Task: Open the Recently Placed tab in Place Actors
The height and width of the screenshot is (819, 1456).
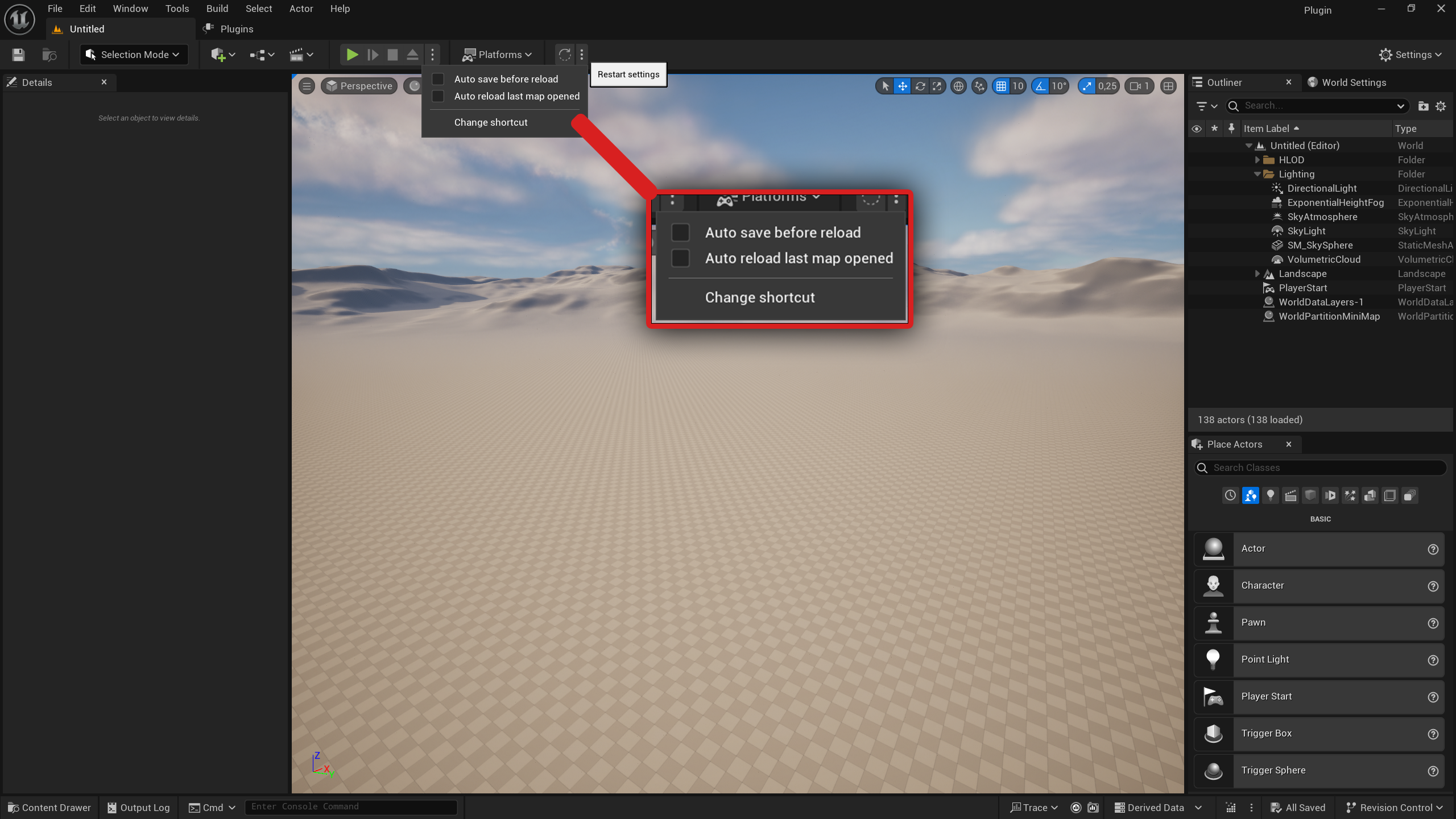Action: coord(1230,495)
